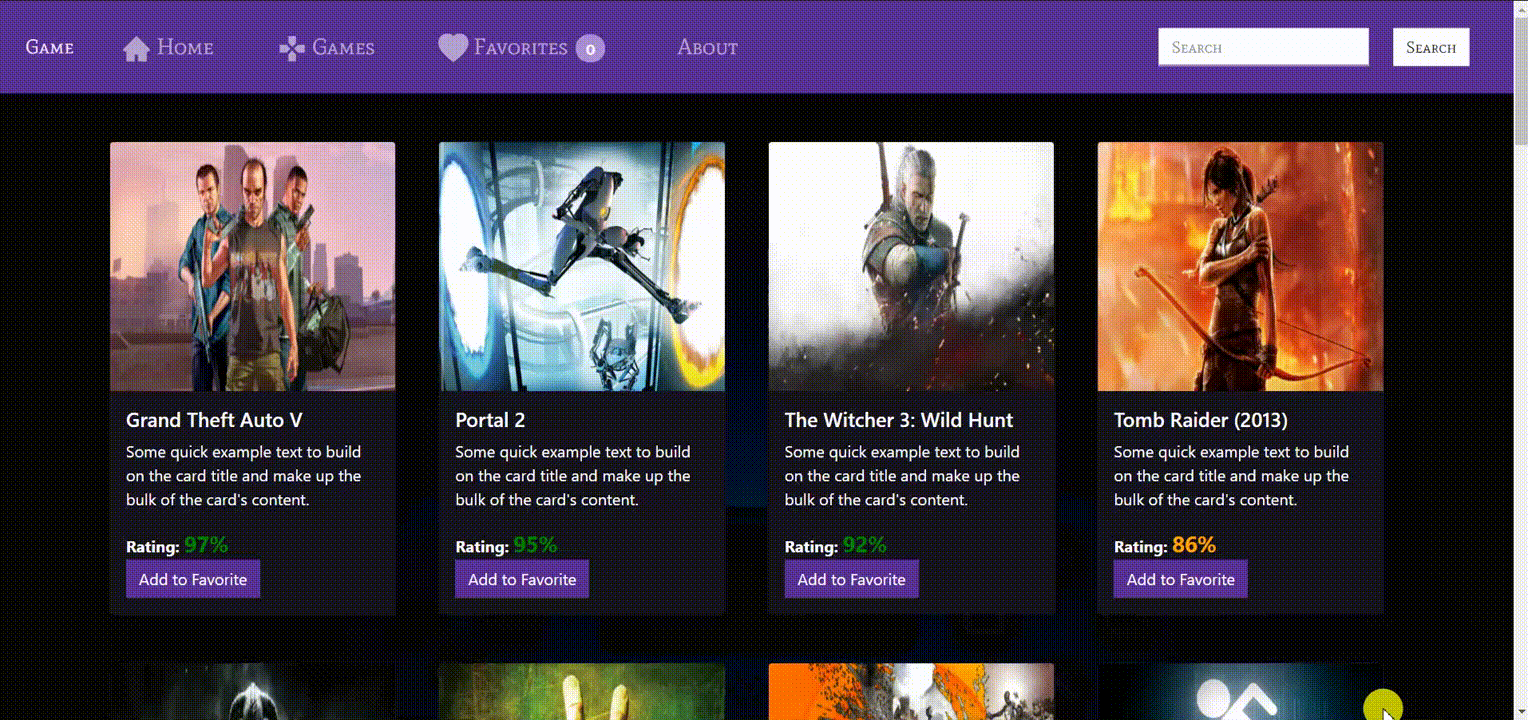This screenshot has width=1528, height=720.
Task: Click the Grand Theft Auto V cover image
Action: [x=252, y=266]
